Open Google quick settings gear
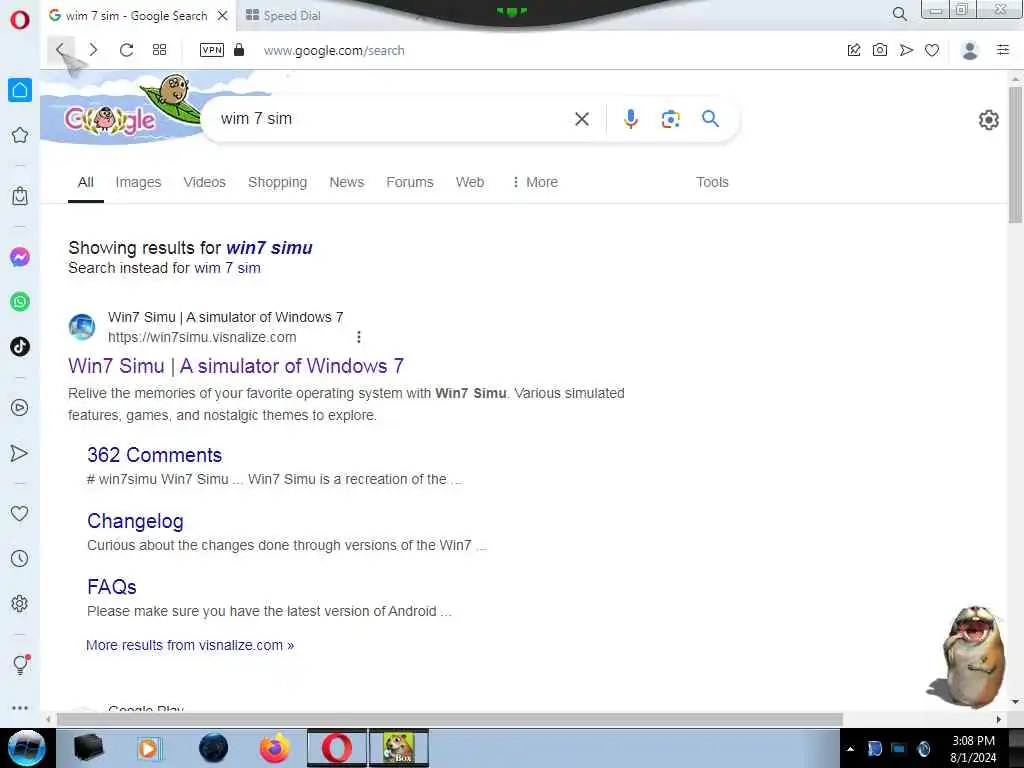This screenshot has width=1024, height=768. point(988,120)
